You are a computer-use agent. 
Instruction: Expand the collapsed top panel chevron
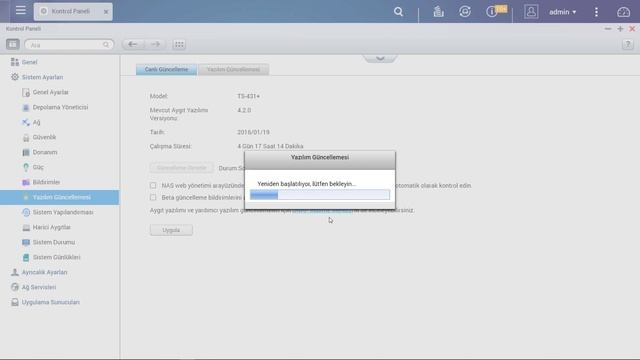(x=380, y=58)
